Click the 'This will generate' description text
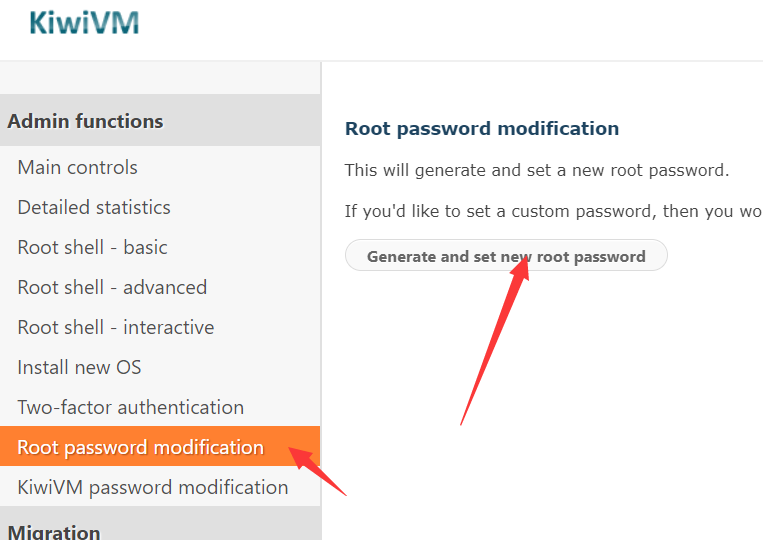The height and width of the screenshot is (540, 763). click(x=537, y=170)
